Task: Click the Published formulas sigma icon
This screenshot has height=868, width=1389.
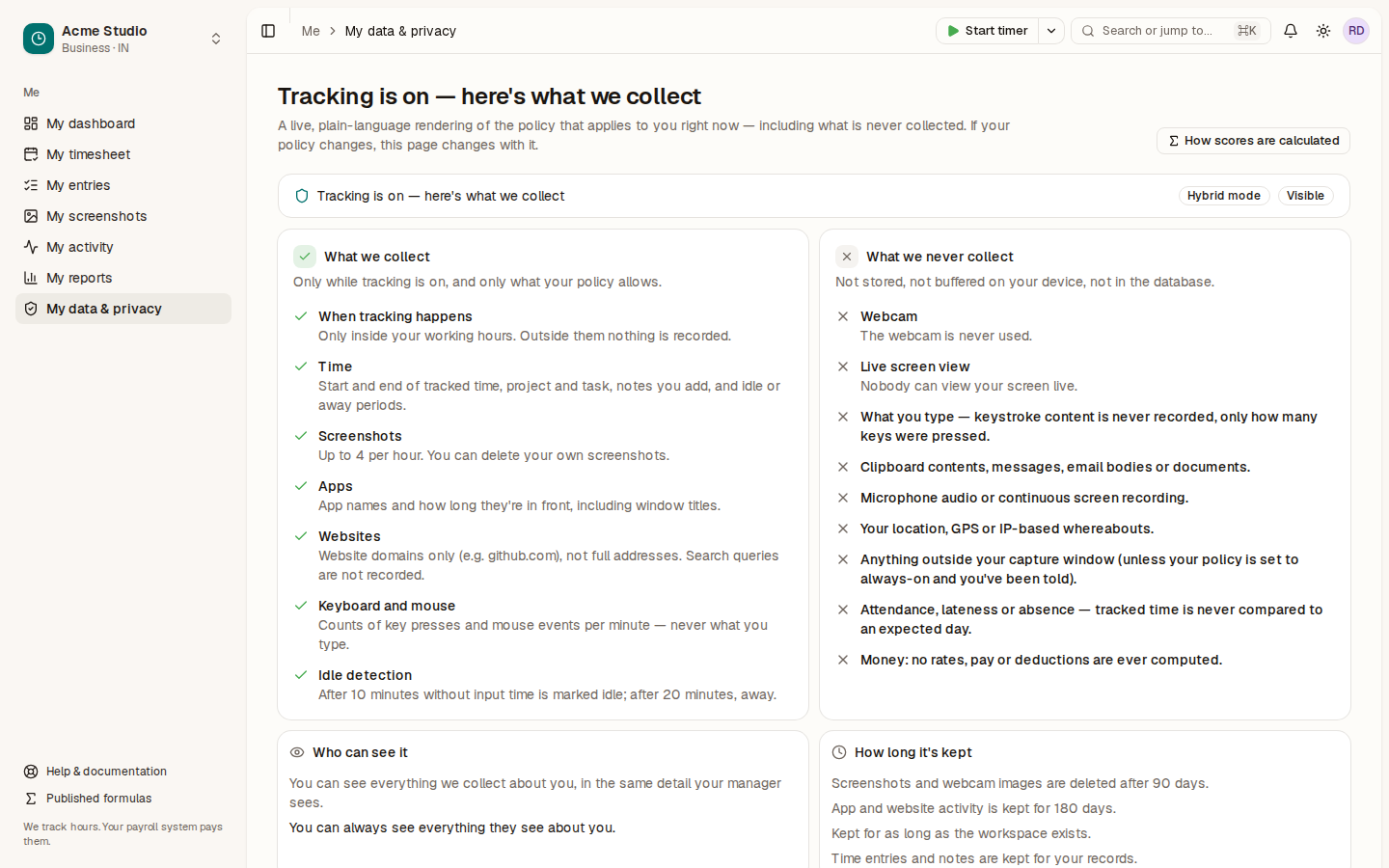Action: coord(31,799)
